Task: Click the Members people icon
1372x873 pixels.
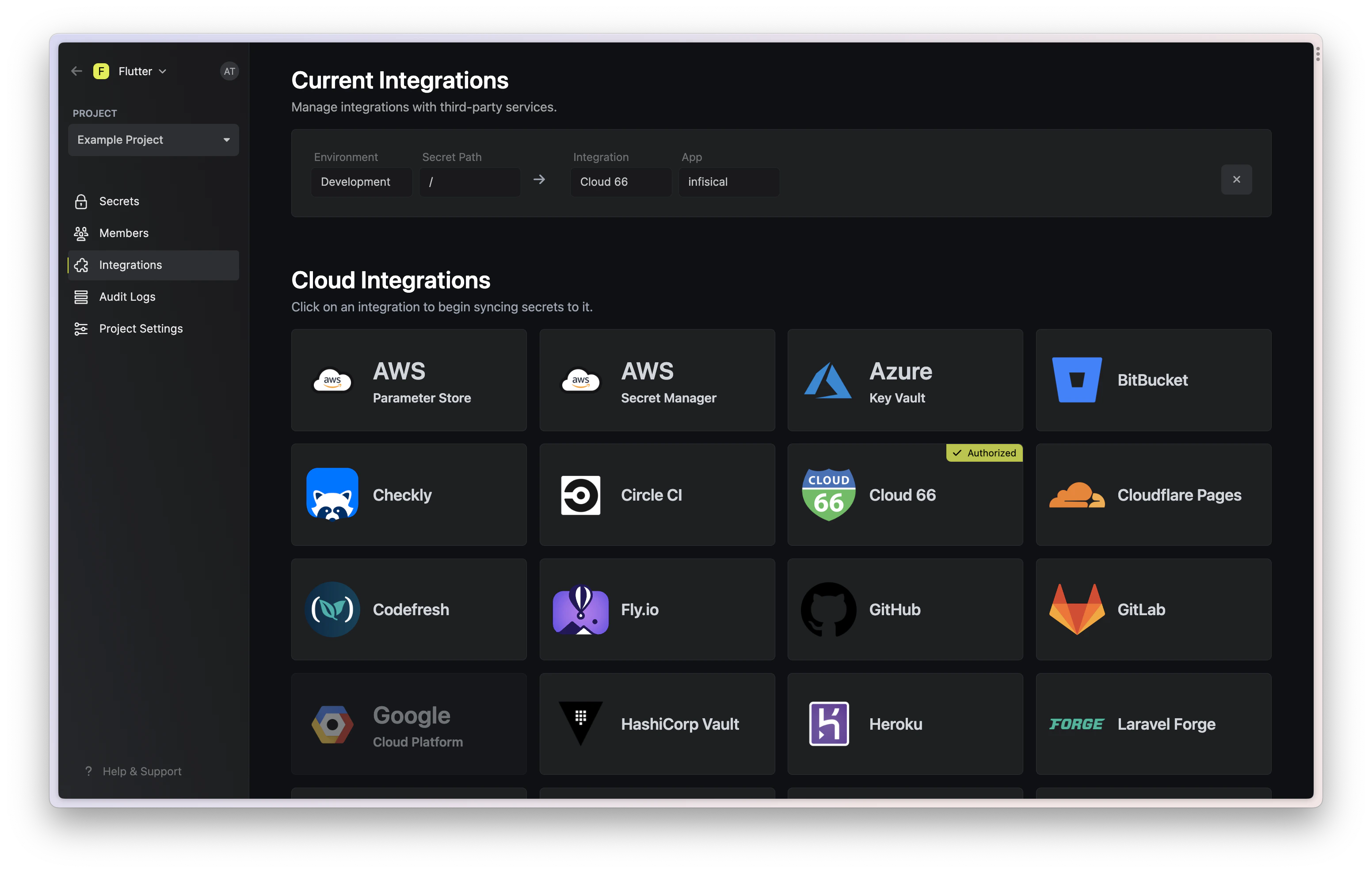Action: [x=81, y=233]
